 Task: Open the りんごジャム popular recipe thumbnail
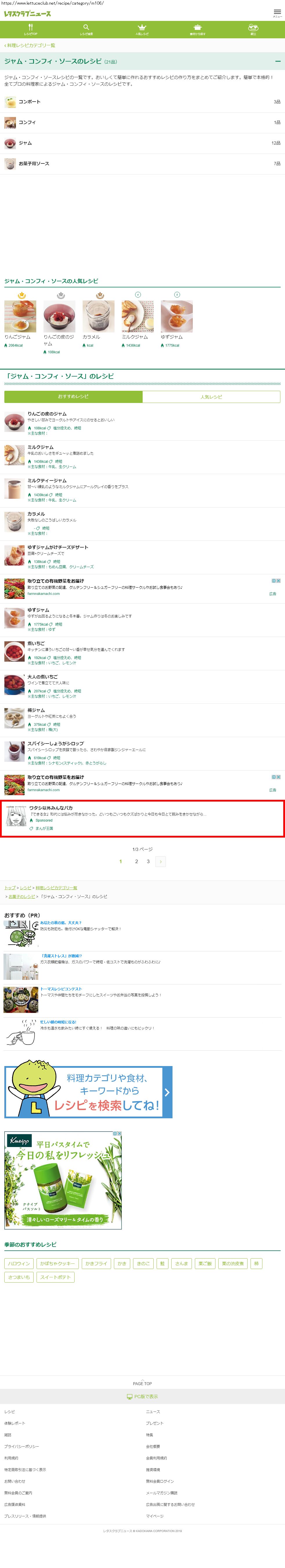[x=20, y=316]
